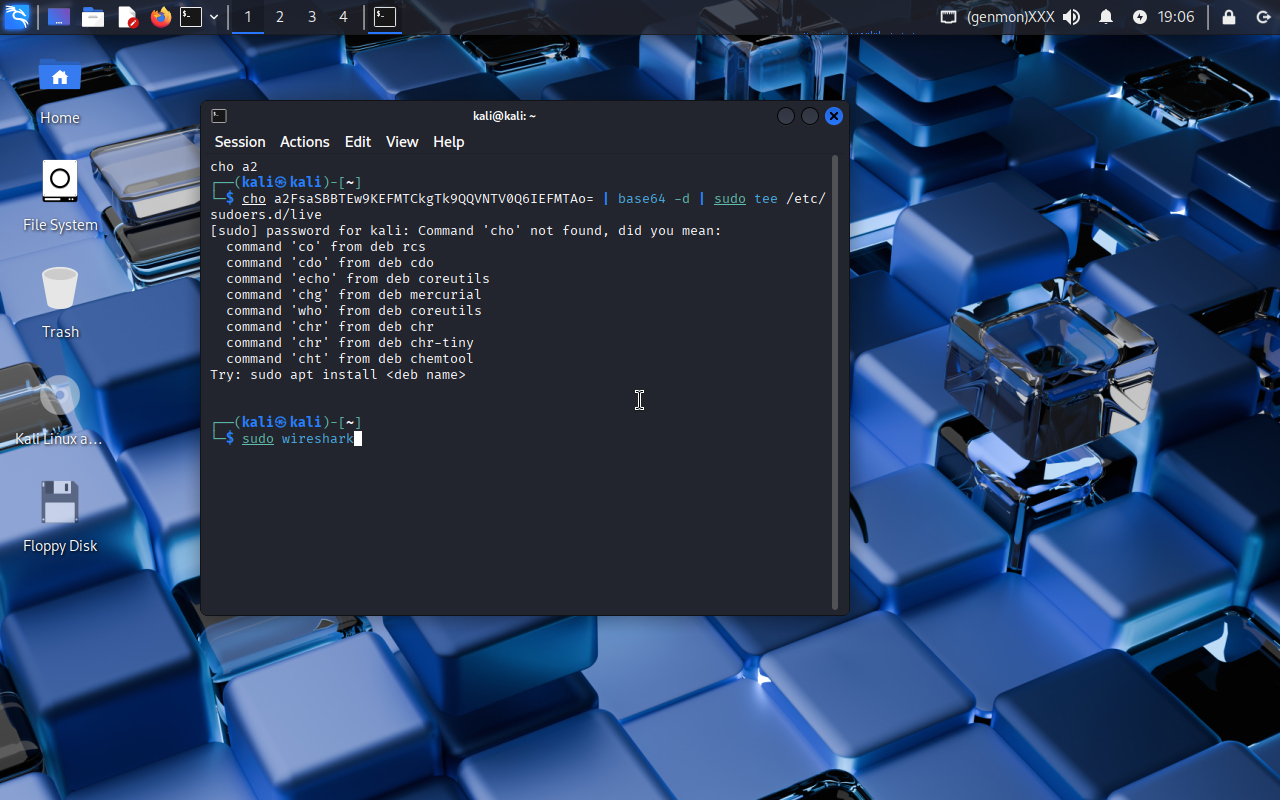Click the 'sudo wireshark' command line
The height and width of the screenshot is (800, 1280).
click(297, 438)
